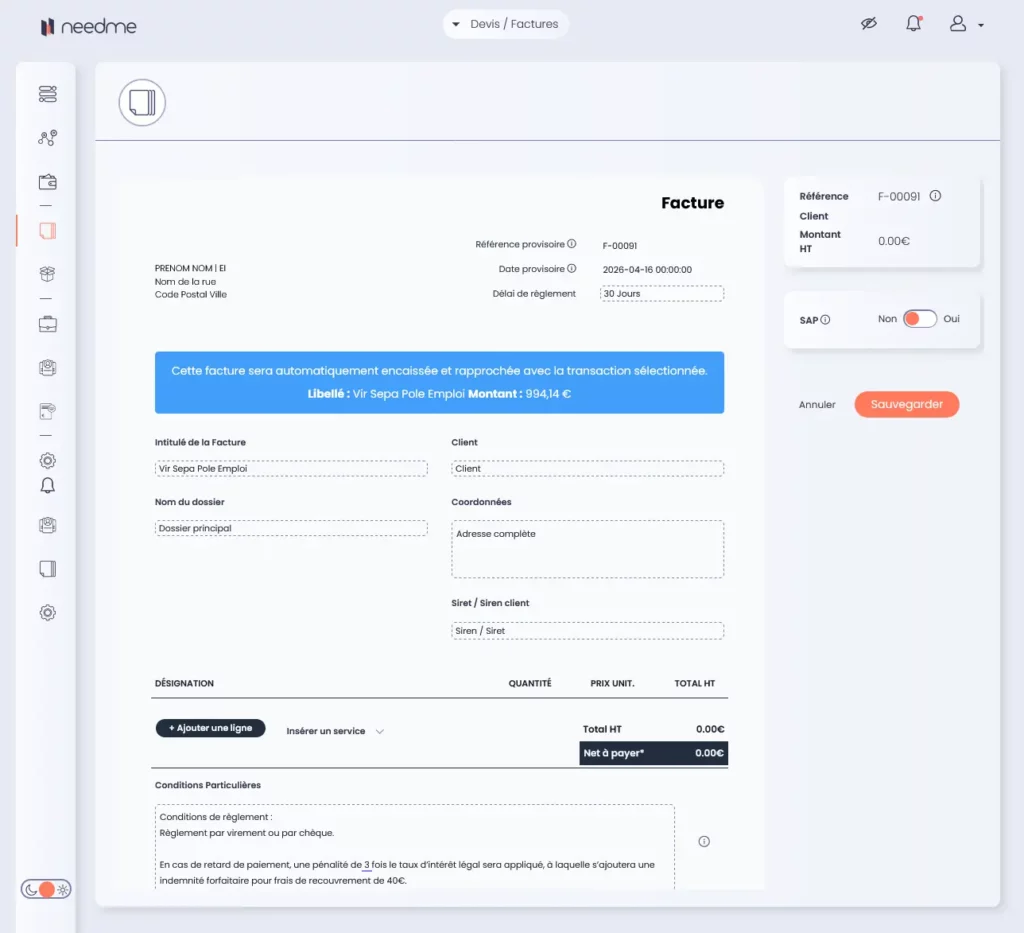
Task: Click the box package icon in sidebar
Action: [x=47, y=274]
